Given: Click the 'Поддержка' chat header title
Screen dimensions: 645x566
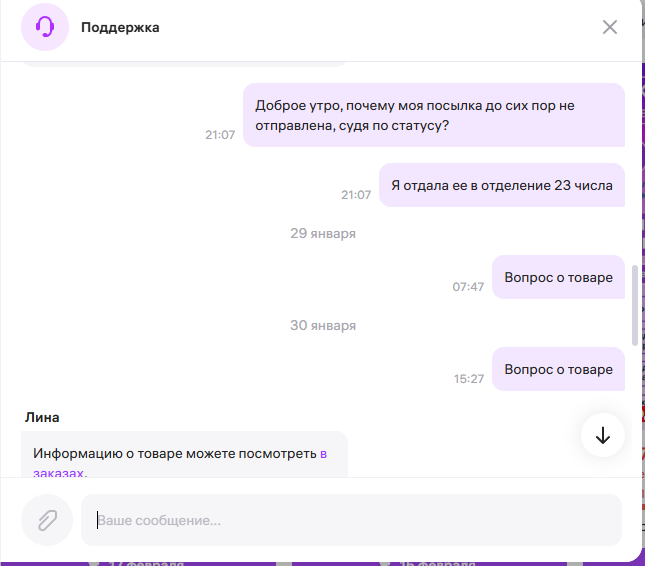Looking at the screenshot, I should tap(120, 27).
